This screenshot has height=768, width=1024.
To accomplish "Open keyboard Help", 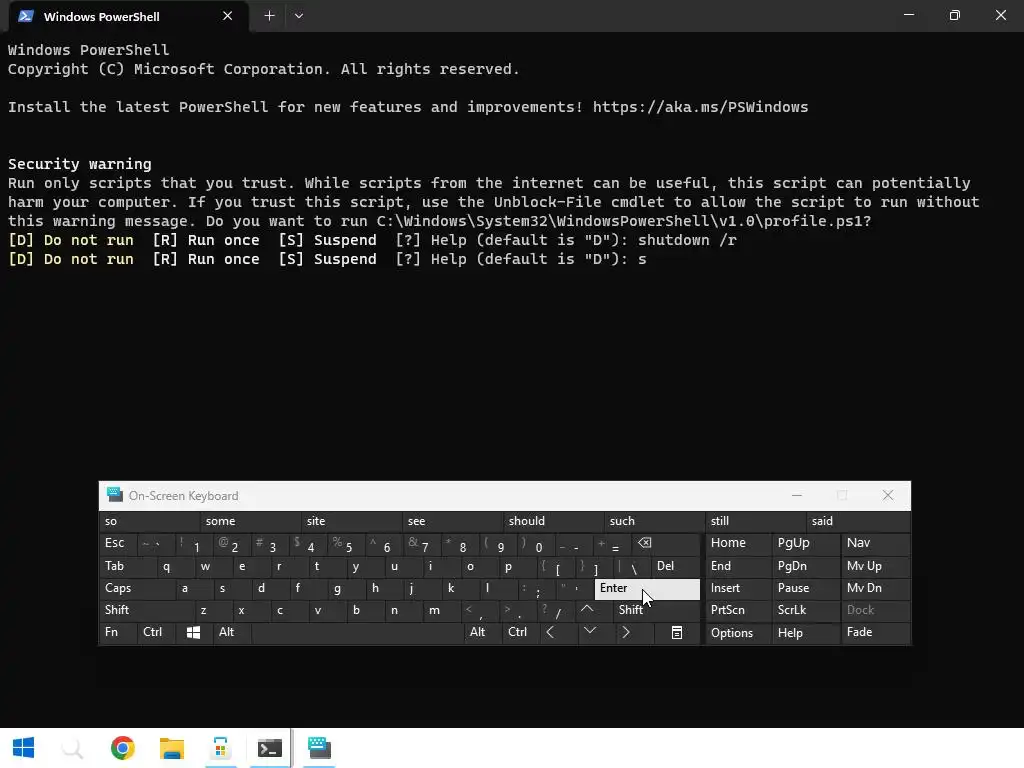I will point(806,632).
